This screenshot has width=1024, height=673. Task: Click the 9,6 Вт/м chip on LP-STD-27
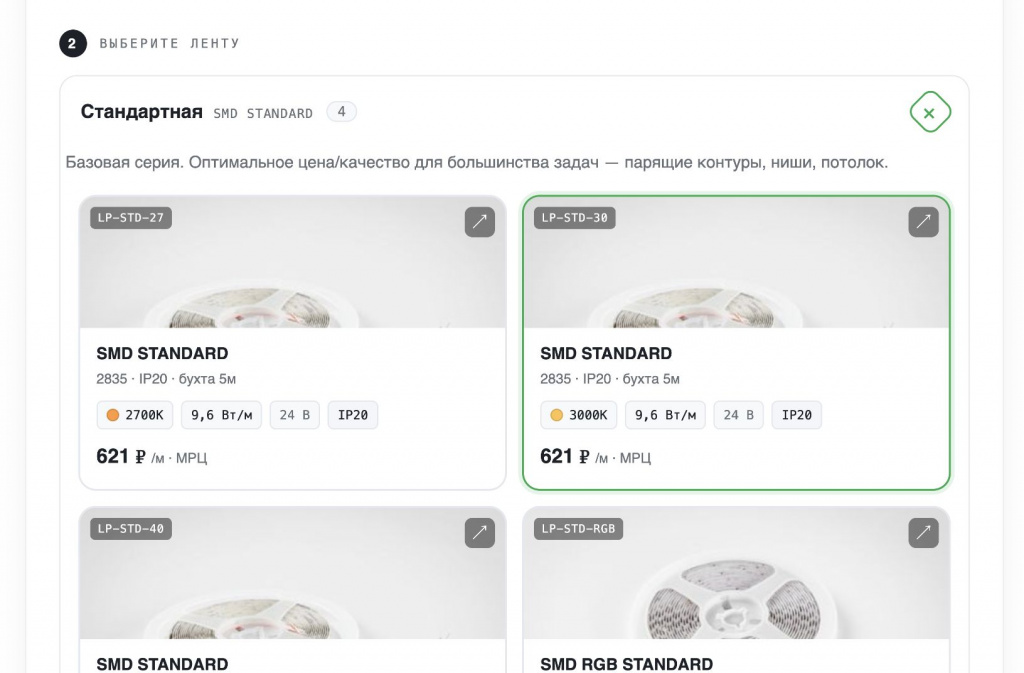coord(221,415)
